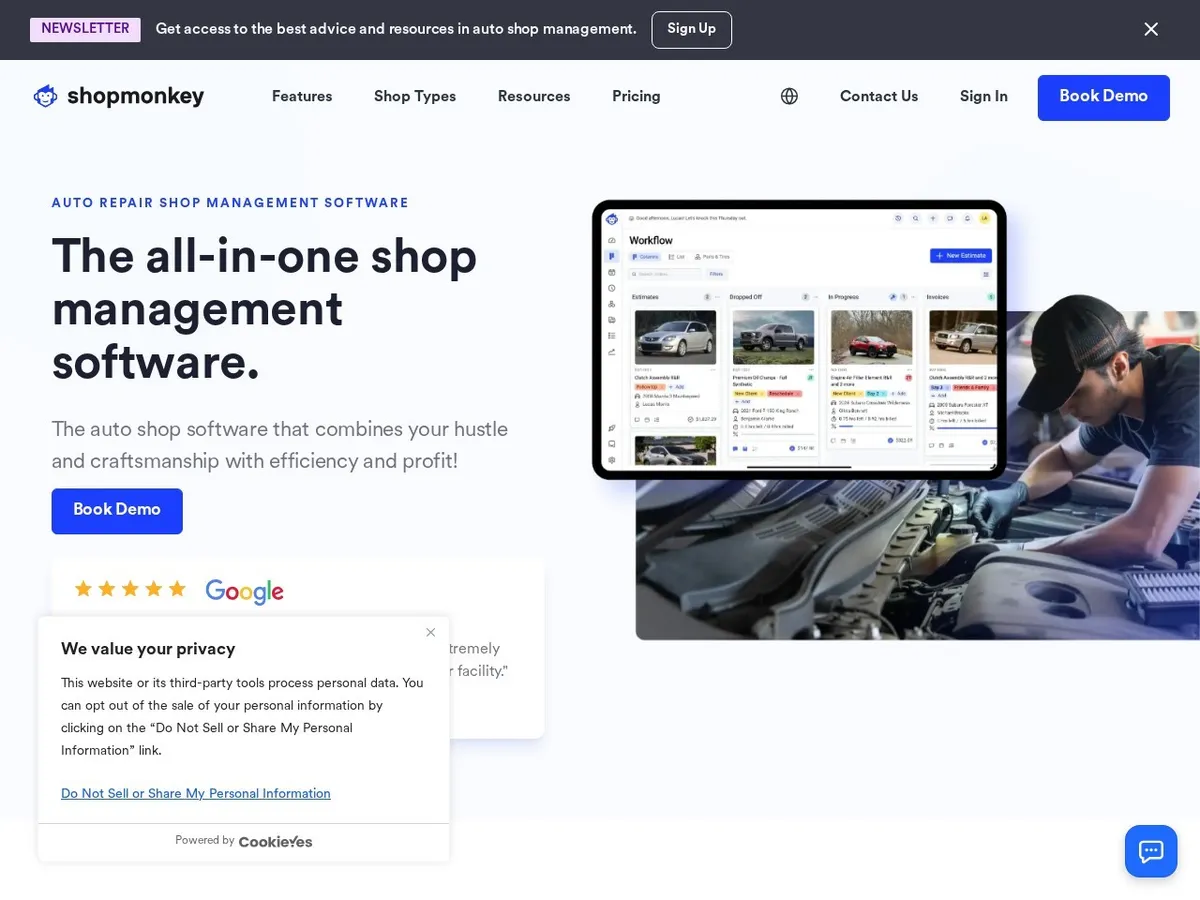The height and width of the screenshot is (900, 1200).
Task: Click the 'We value your privacy' title
Action: [148, 649]
